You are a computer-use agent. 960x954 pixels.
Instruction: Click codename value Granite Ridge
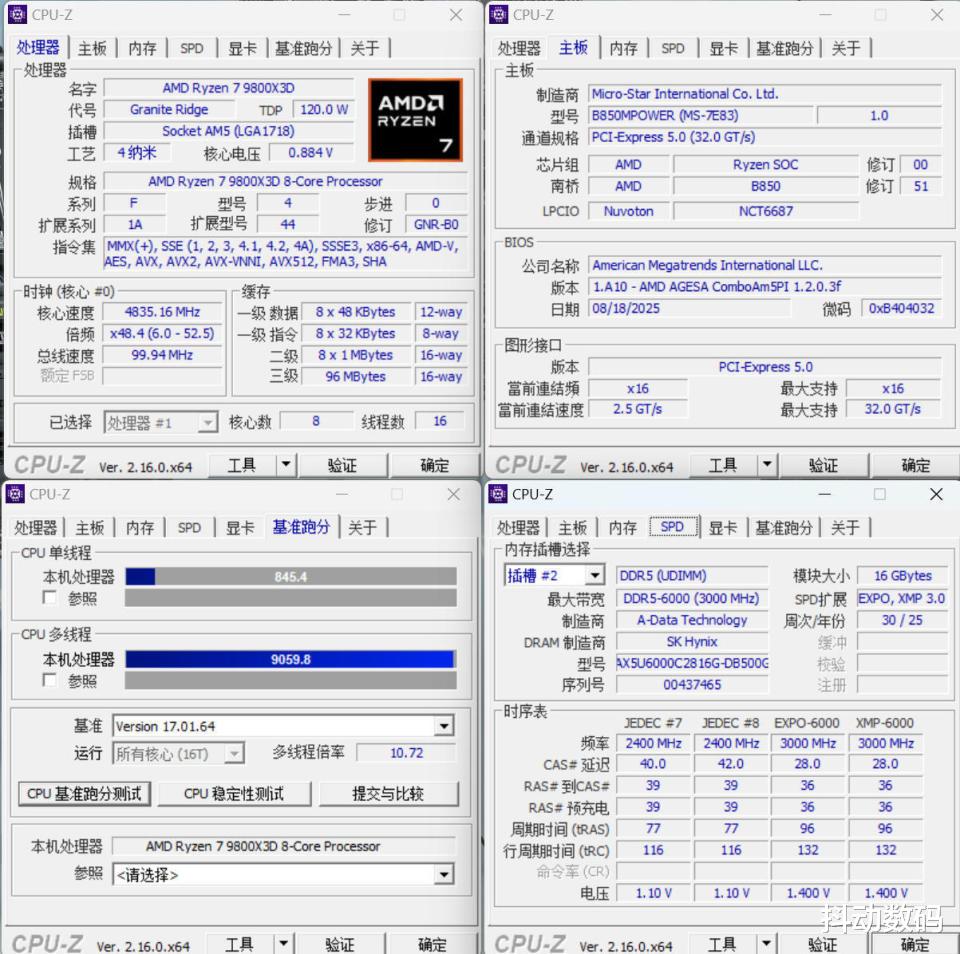coord(169,110)
